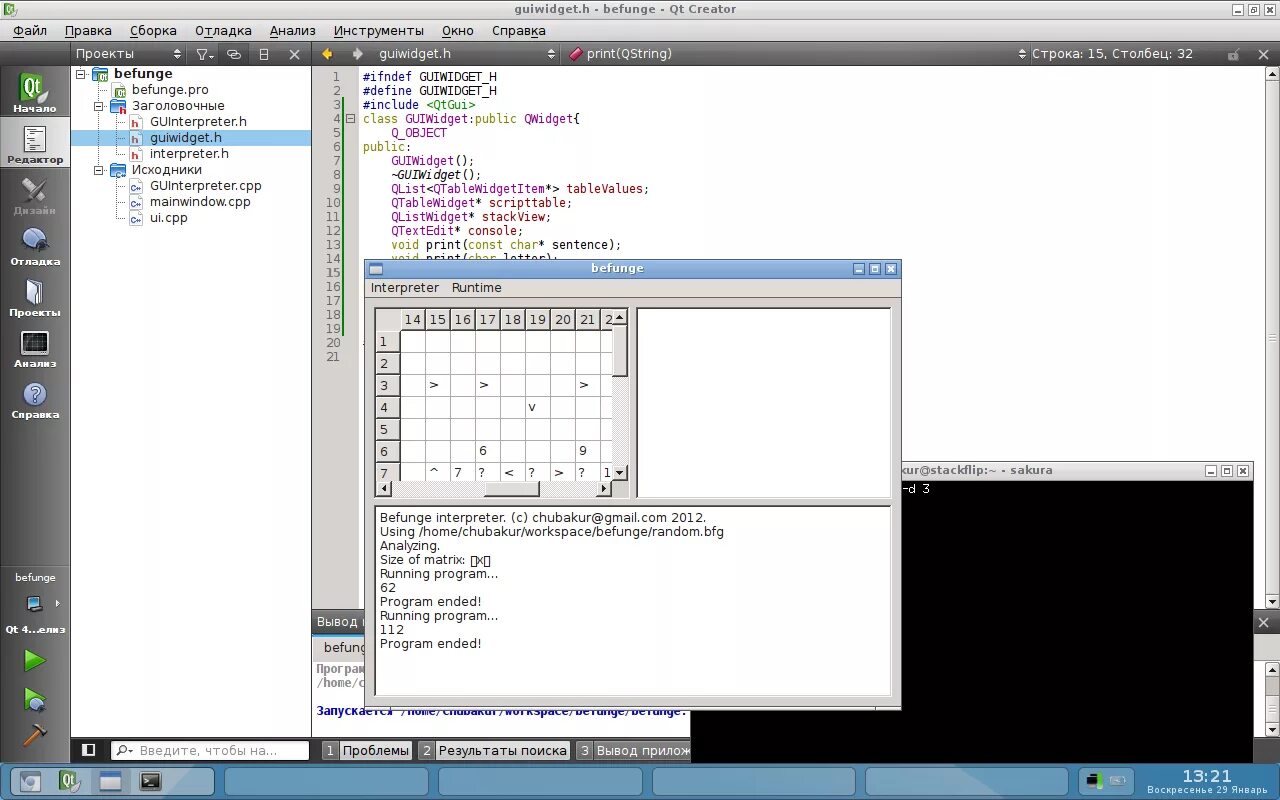The height and width of the screenshot is (800, 1280).
Task: Select befunge.pro in project tree
Action: 170,90
